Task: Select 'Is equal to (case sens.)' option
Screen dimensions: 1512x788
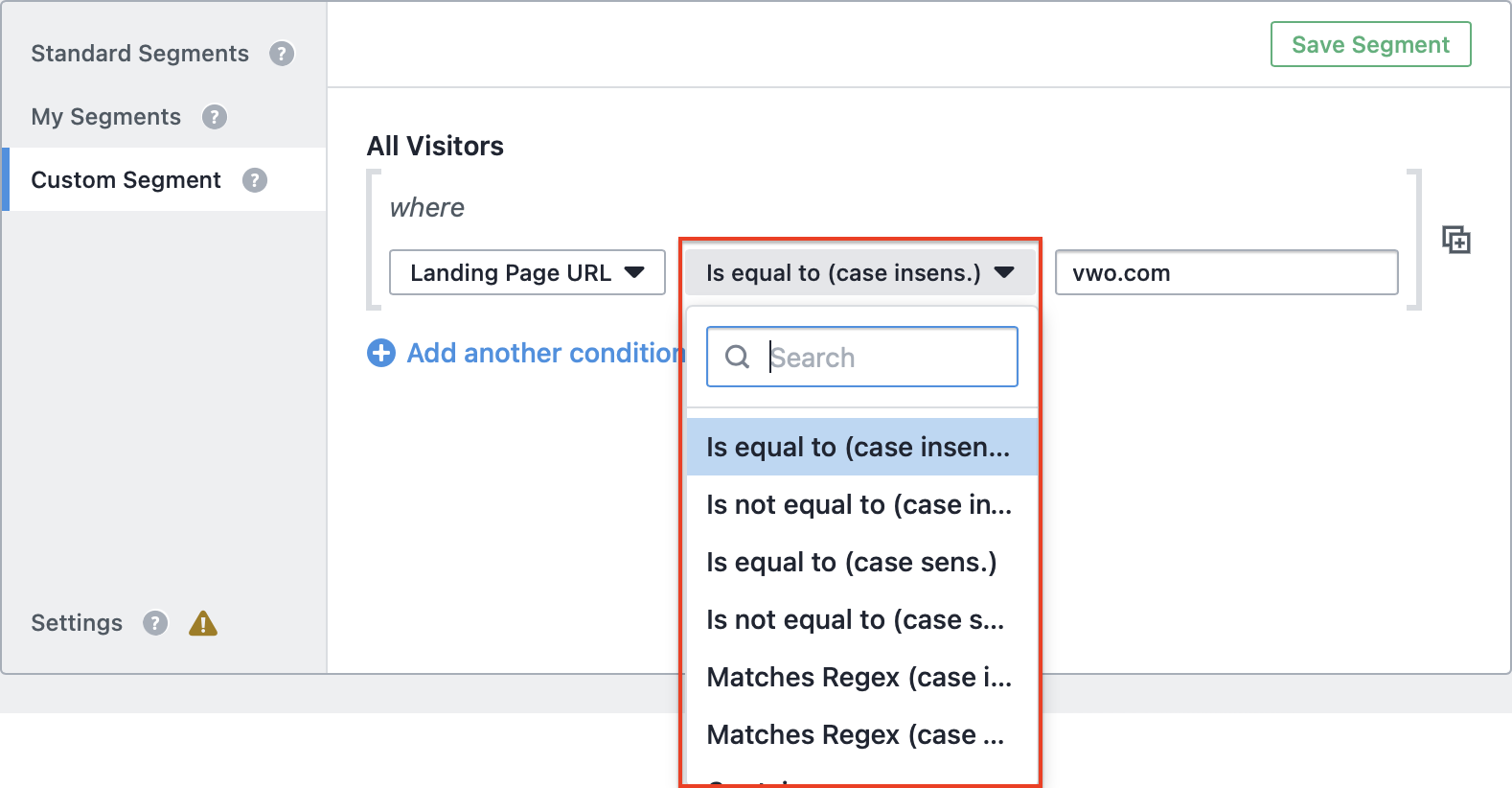Action: tap(852, 563)
